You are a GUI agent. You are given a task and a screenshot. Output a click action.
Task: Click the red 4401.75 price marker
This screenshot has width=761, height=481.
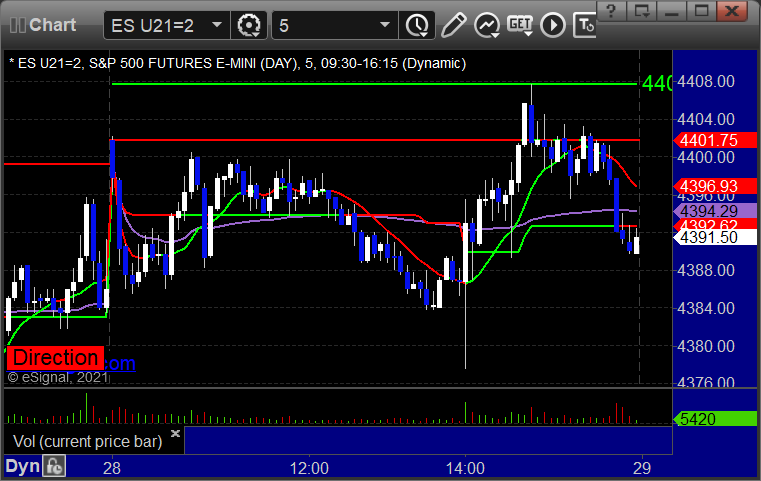(715, 140)
